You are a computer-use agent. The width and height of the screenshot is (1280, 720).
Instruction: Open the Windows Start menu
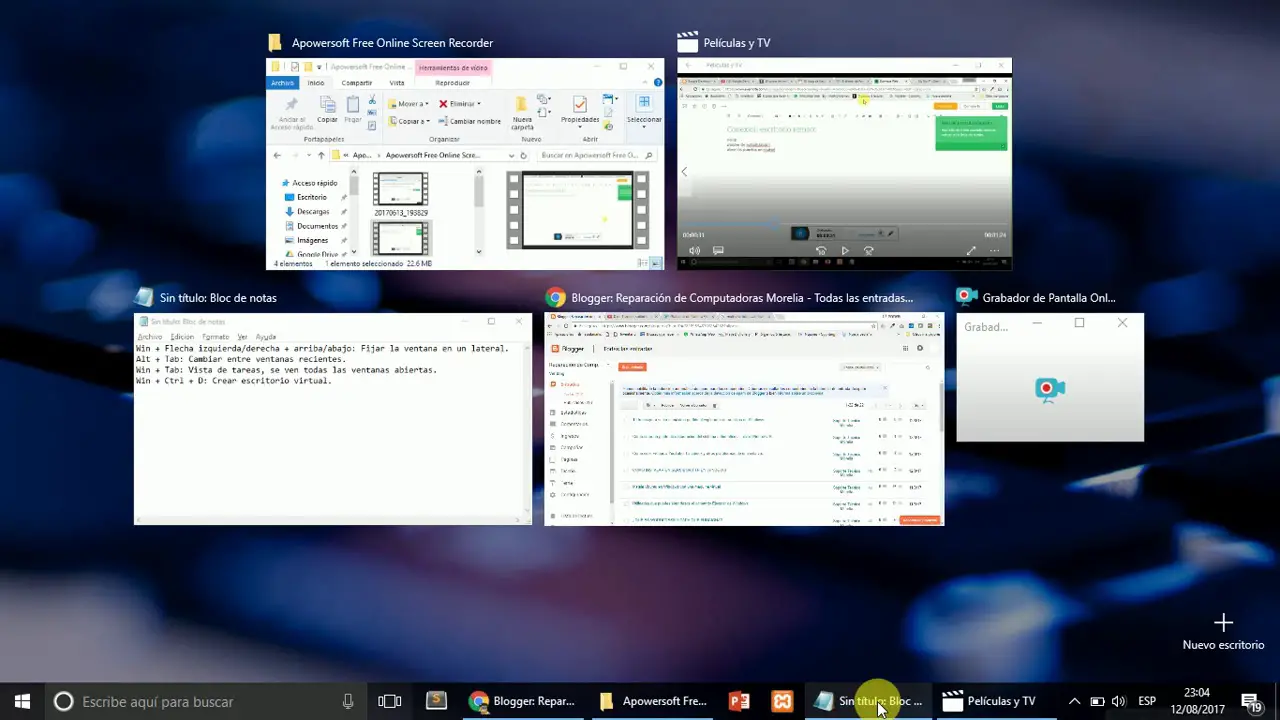click(x=22, y=701)
